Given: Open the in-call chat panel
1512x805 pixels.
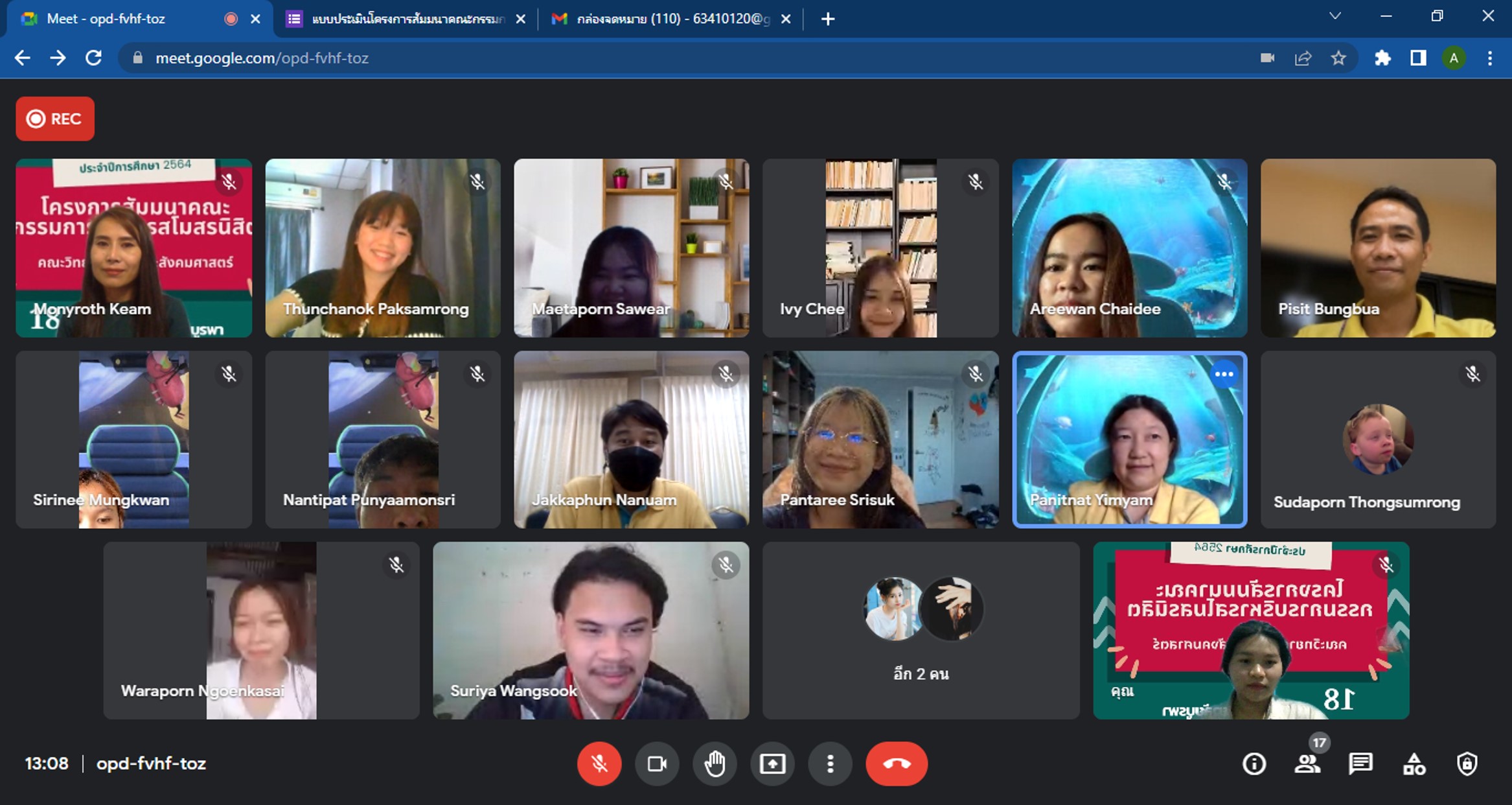Looking at the screenshot, I should click(1360, 764).
